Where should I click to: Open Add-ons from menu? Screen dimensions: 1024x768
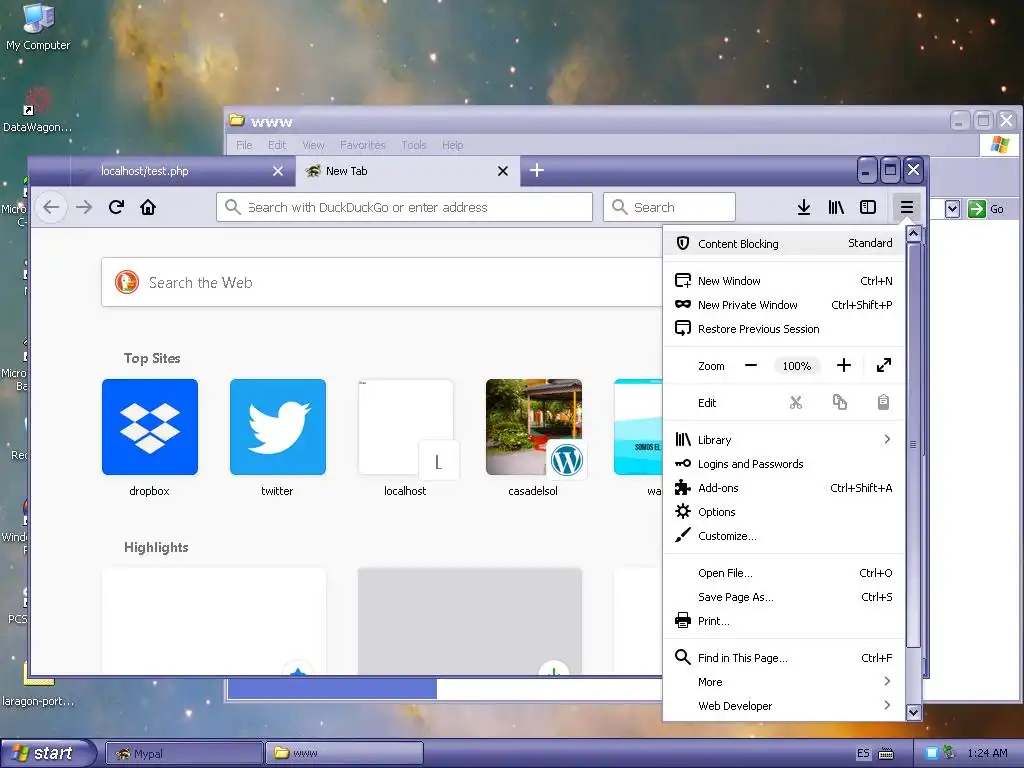click(784, 488)
